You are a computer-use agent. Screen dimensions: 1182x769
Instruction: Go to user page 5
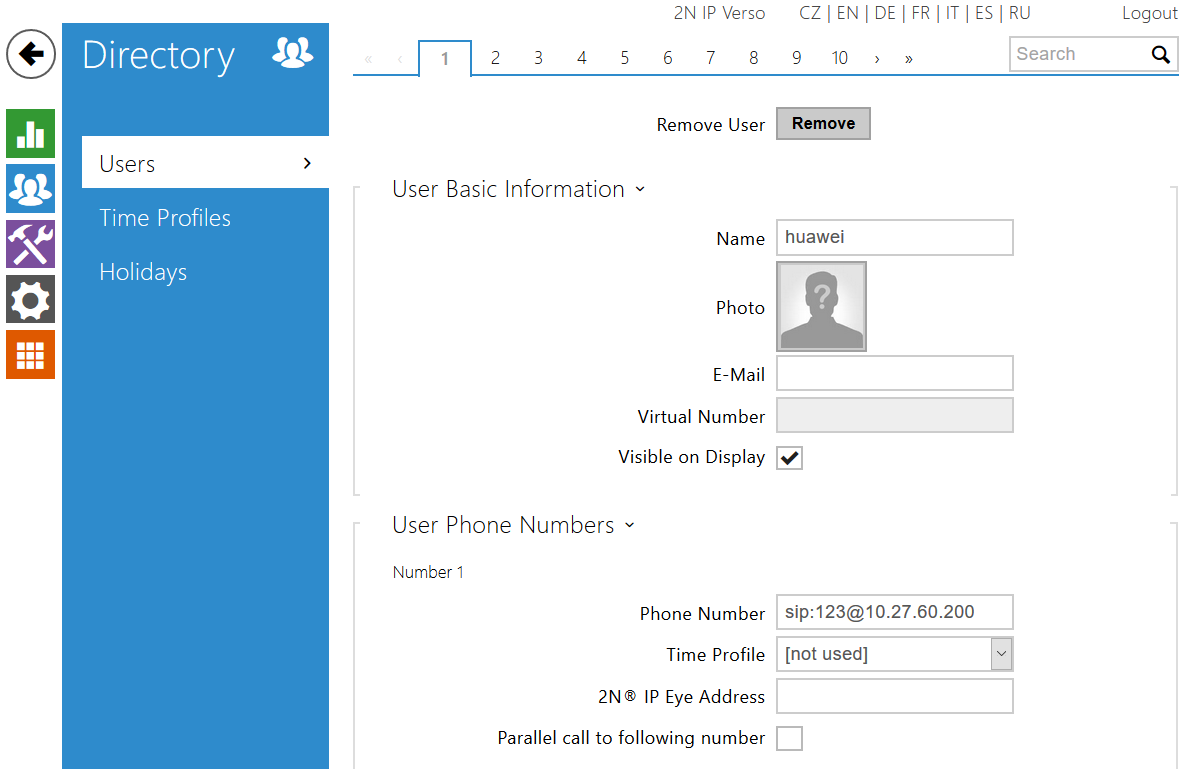624,58
